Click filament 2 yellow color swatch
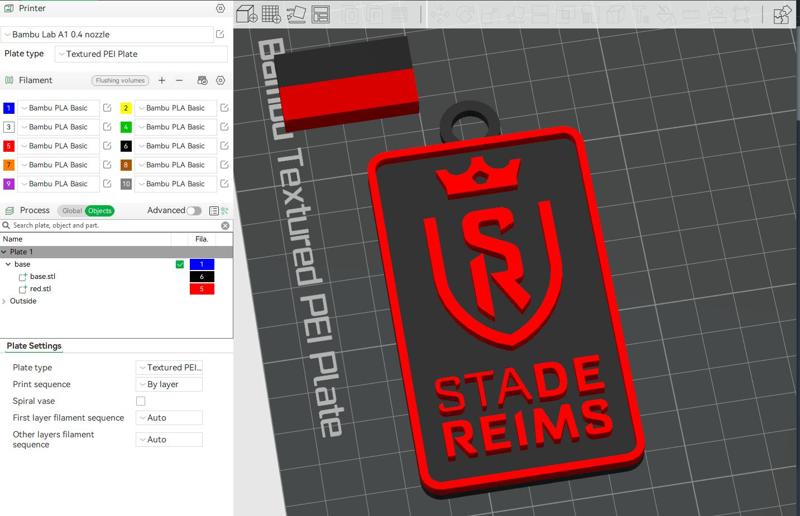The height and width of the screenshot is (516, 800). tap(126, 108)
